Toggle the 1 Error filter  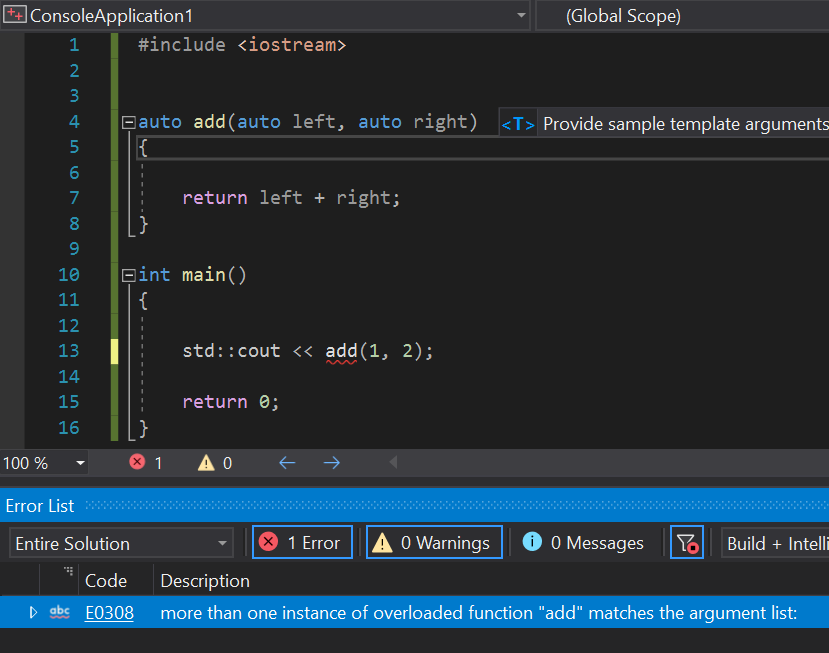click(302, 542)
